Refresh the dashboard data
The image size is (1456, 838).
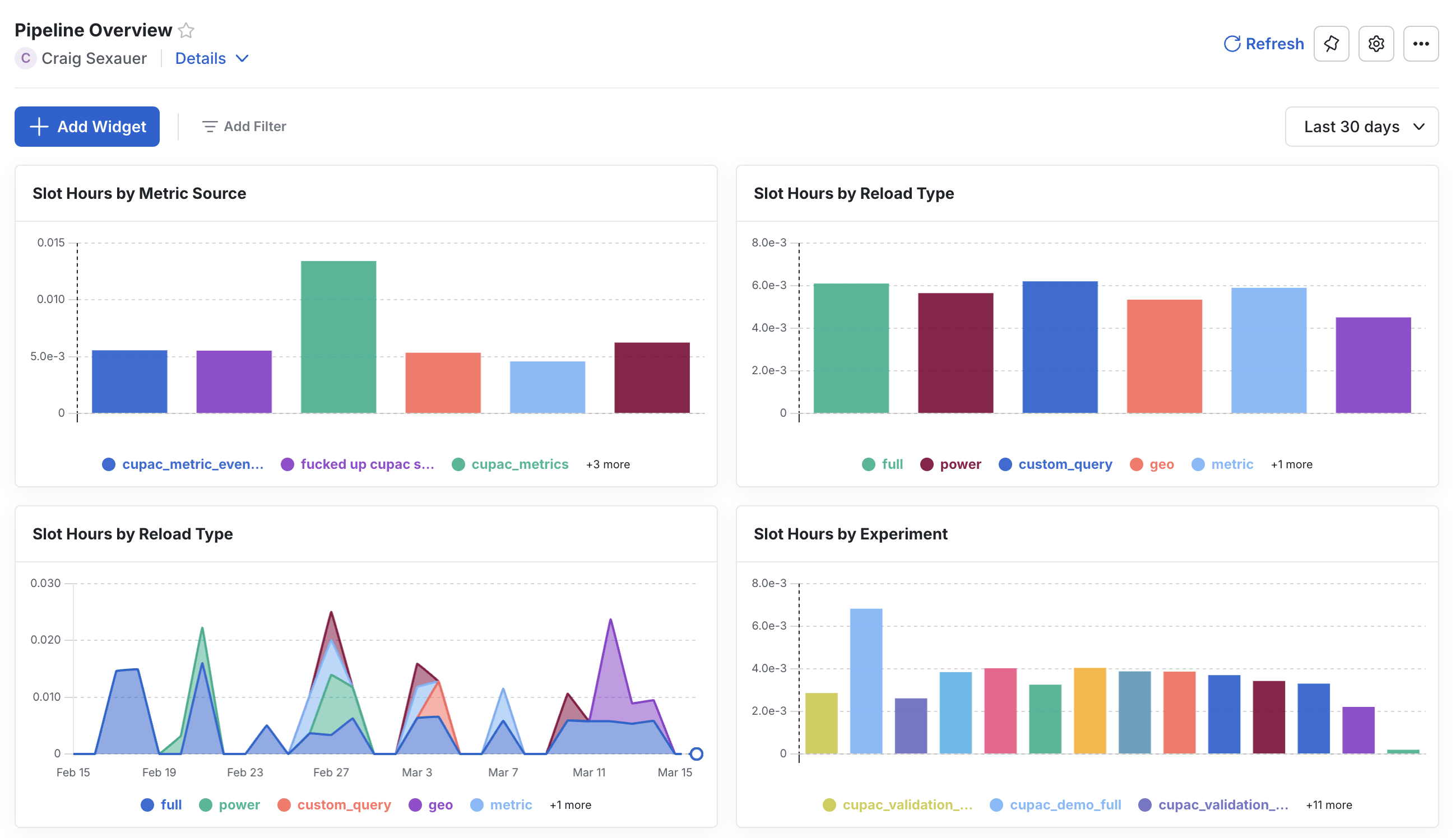coord(1264,43)
